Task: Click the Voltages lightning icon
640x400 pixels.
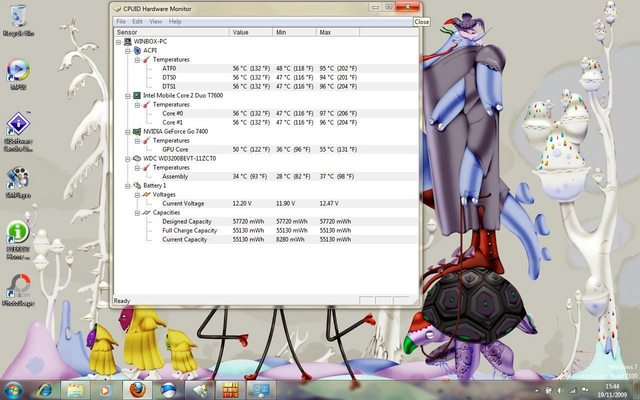Action: click(x=146, y=195)
